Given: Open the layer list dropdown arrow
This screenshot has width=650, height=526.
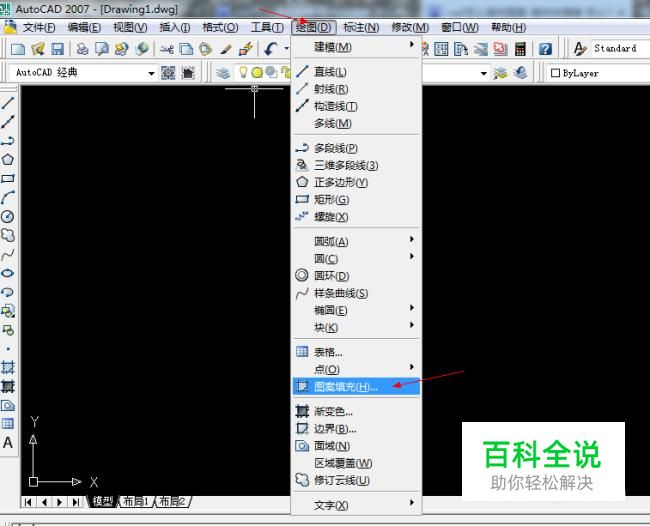Looking at the screenshot, I should (x=483, y=73).
